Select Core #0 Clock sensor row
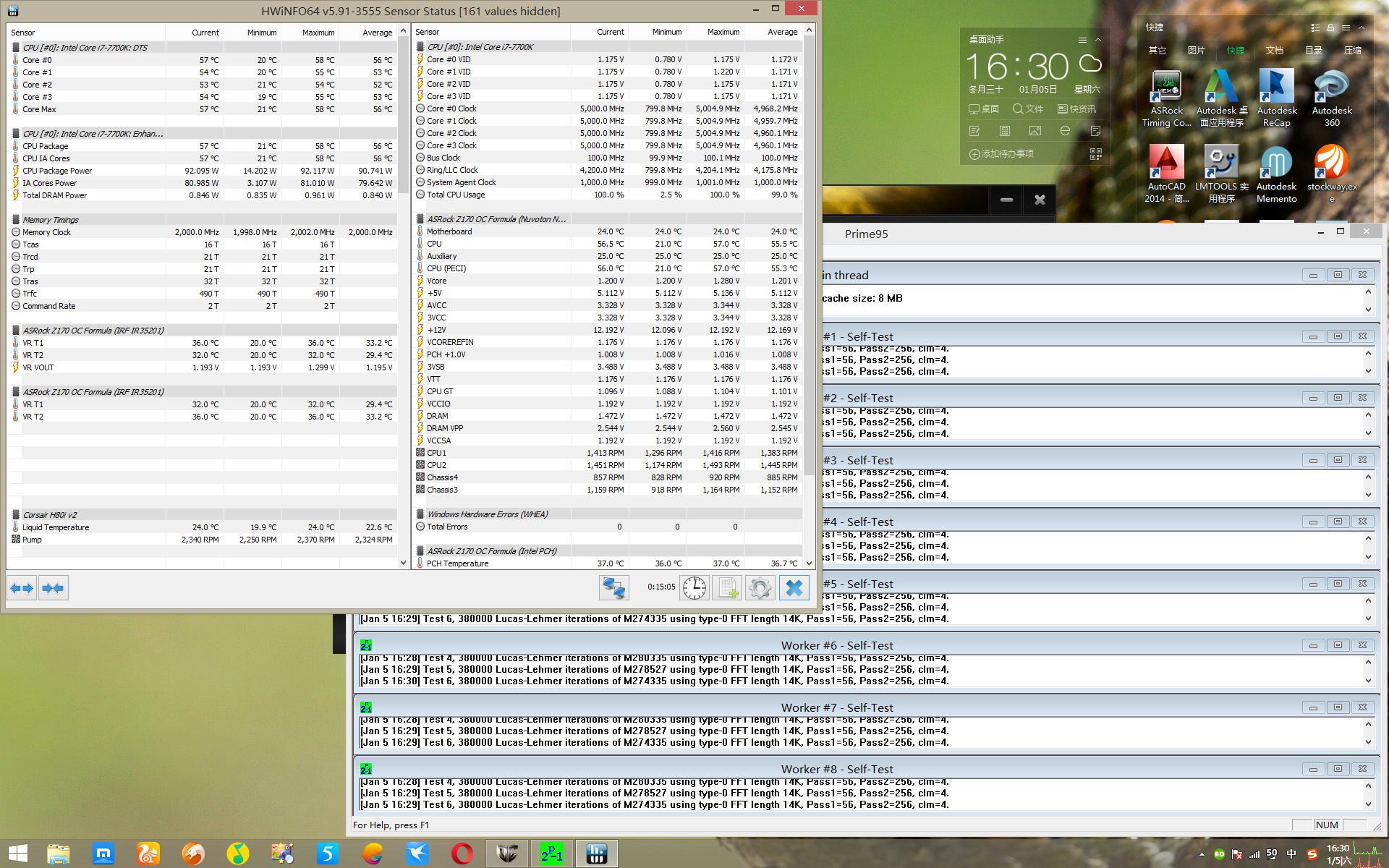The image size is (1389, 868). (451, 109)
